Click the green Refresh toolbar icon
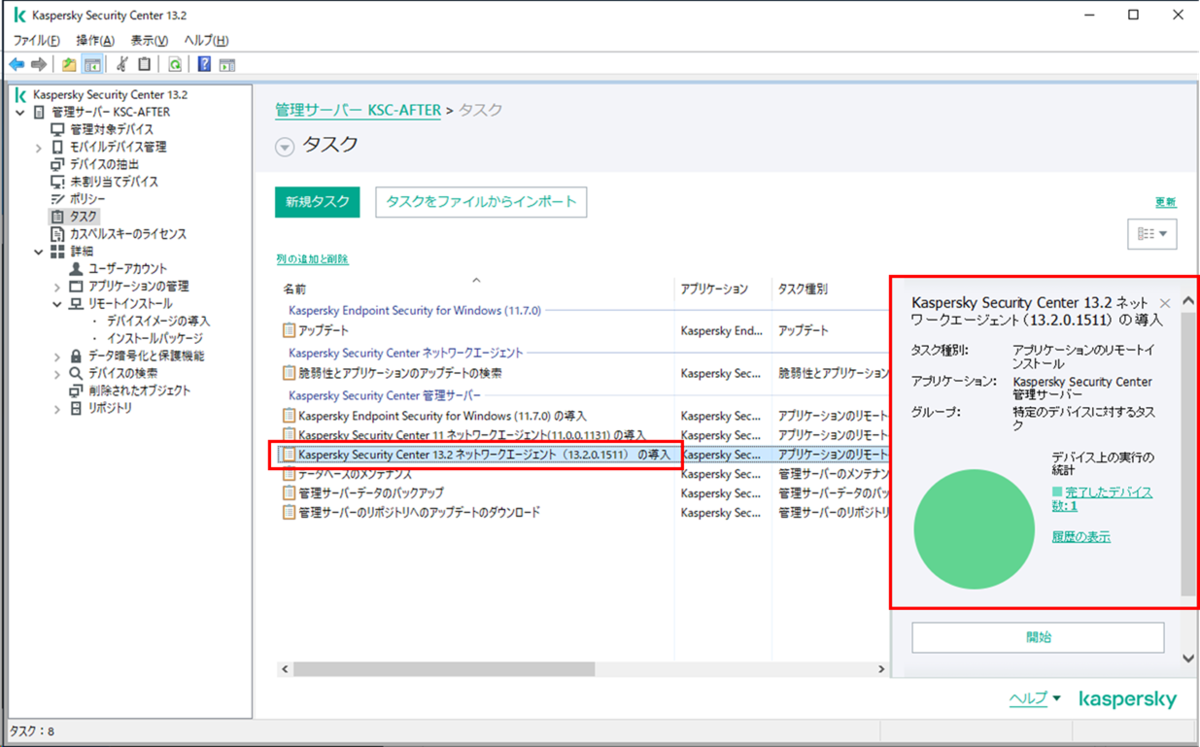This screenshot has height=747, width=1200. pyautogui.click(x=175, y=64)
